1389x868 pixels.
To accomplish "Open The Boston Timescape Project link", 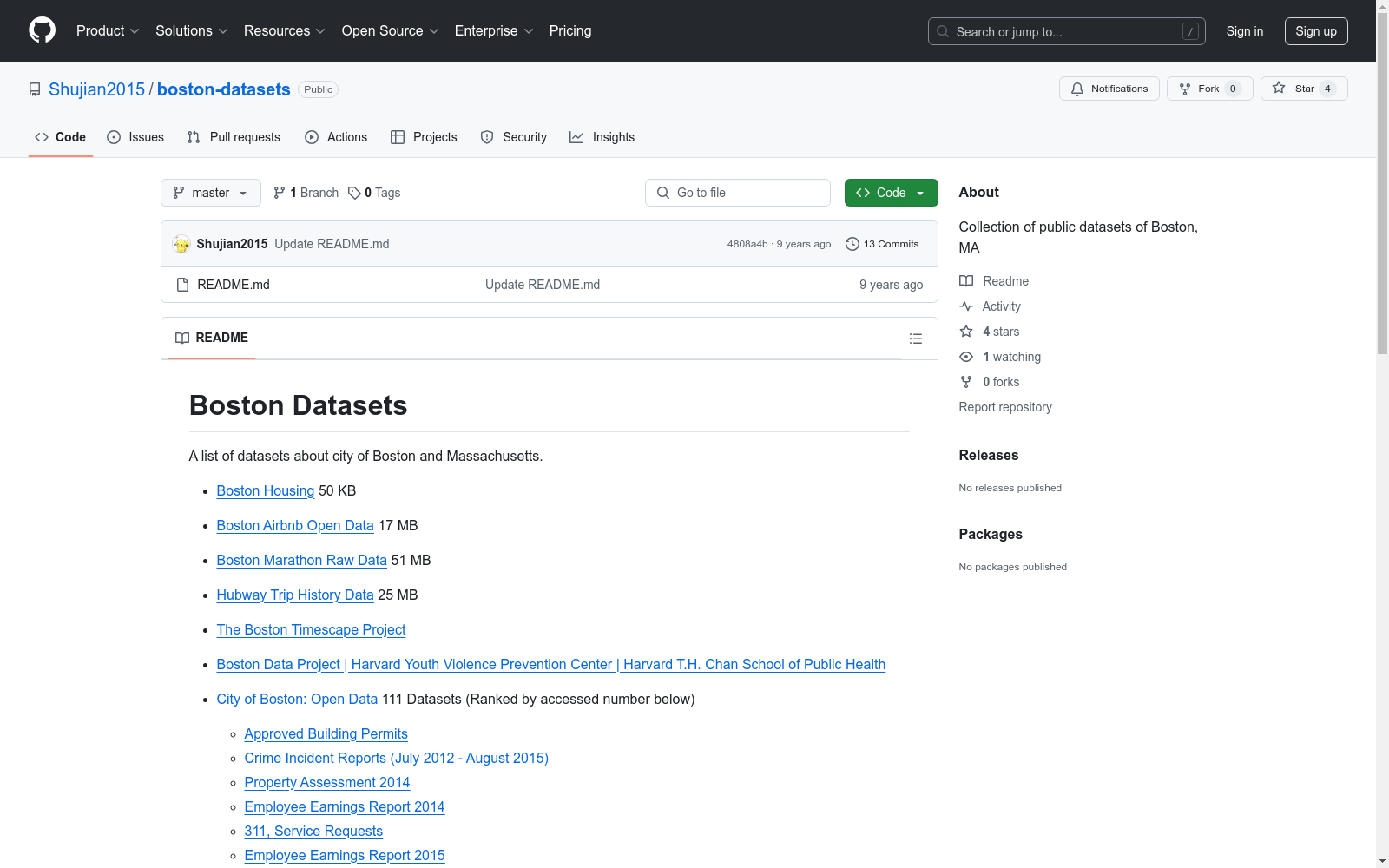I will pyautogui.click(x=311, y=629).
